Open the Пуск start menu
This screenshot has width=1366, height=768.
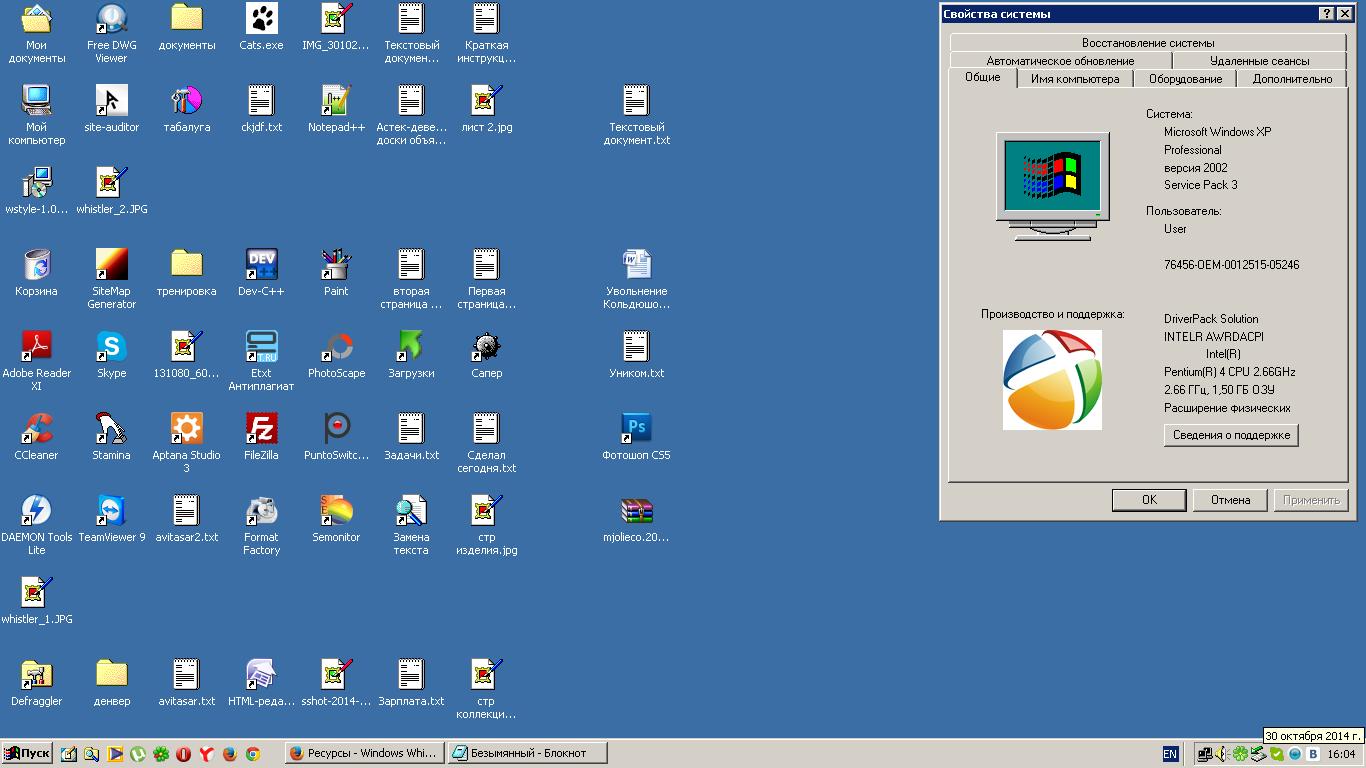coord(27,754)
